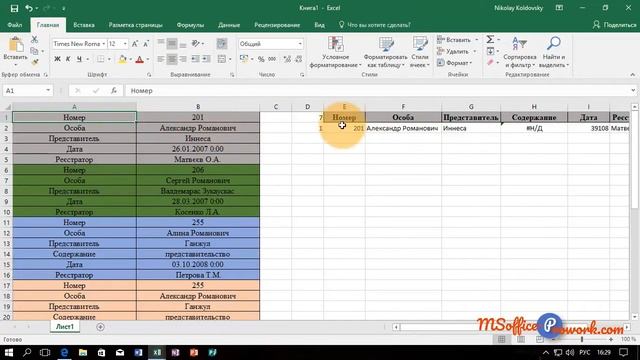
Task: Open Сортировка и фильтр sort and filter
Action: point(520,52)
